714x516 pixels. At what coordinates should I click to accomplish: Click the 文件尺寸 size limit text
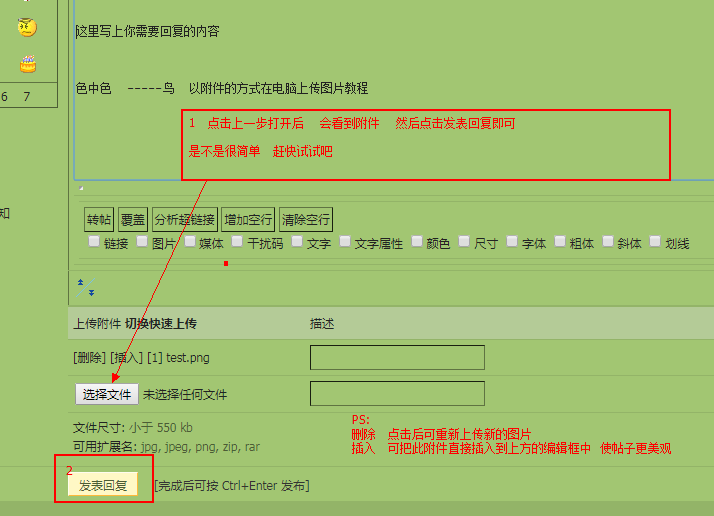pyautogui.click(x=133, y=428)
